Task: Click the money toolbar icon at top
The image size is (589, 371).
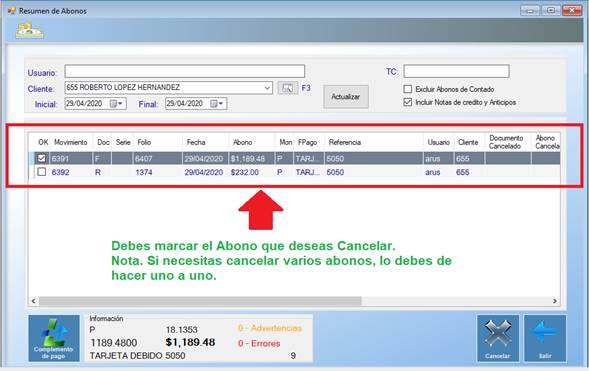Action: click(x=29, y=30)
